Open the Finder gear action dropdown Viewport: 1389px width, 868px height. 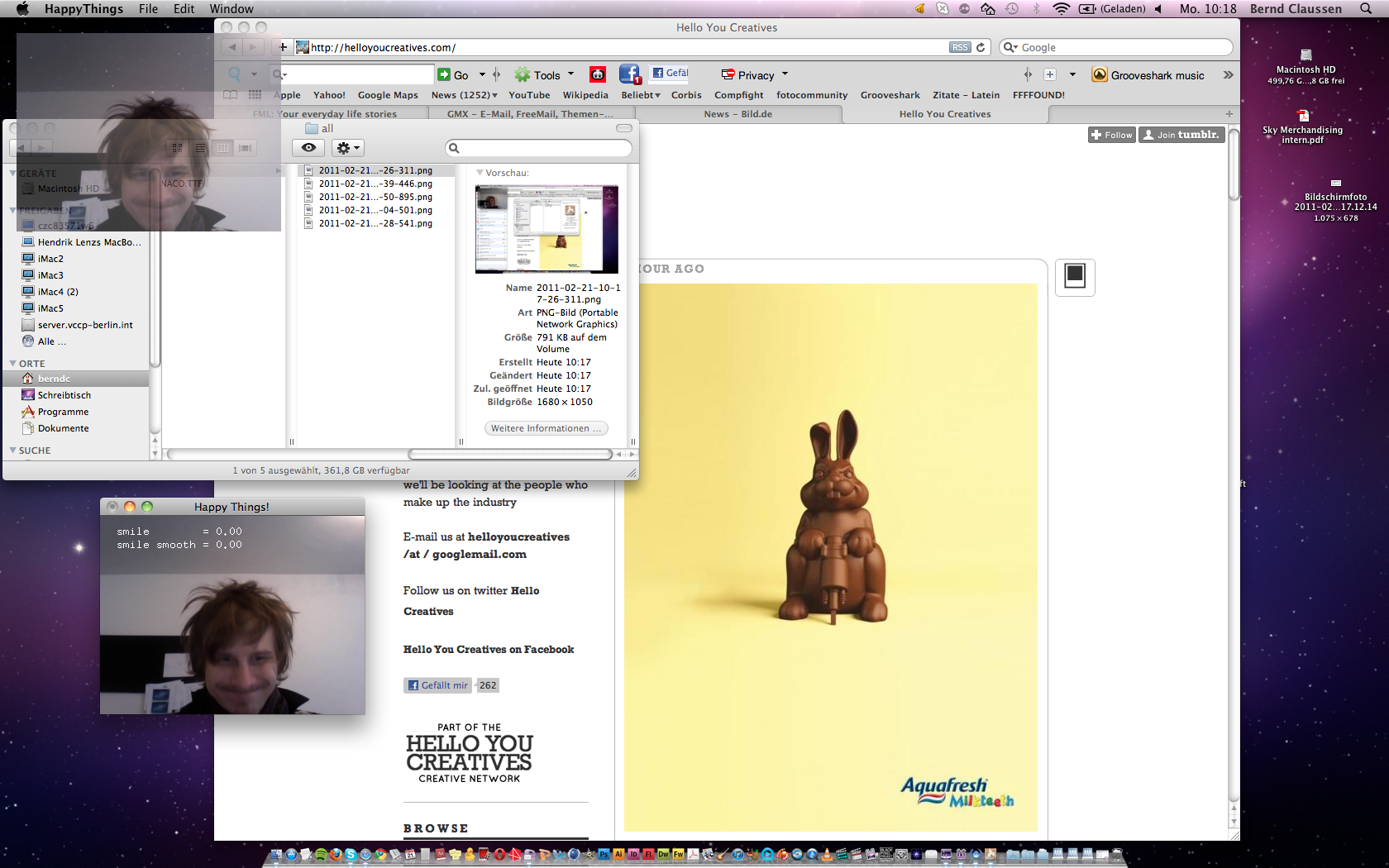coord(347,148)
